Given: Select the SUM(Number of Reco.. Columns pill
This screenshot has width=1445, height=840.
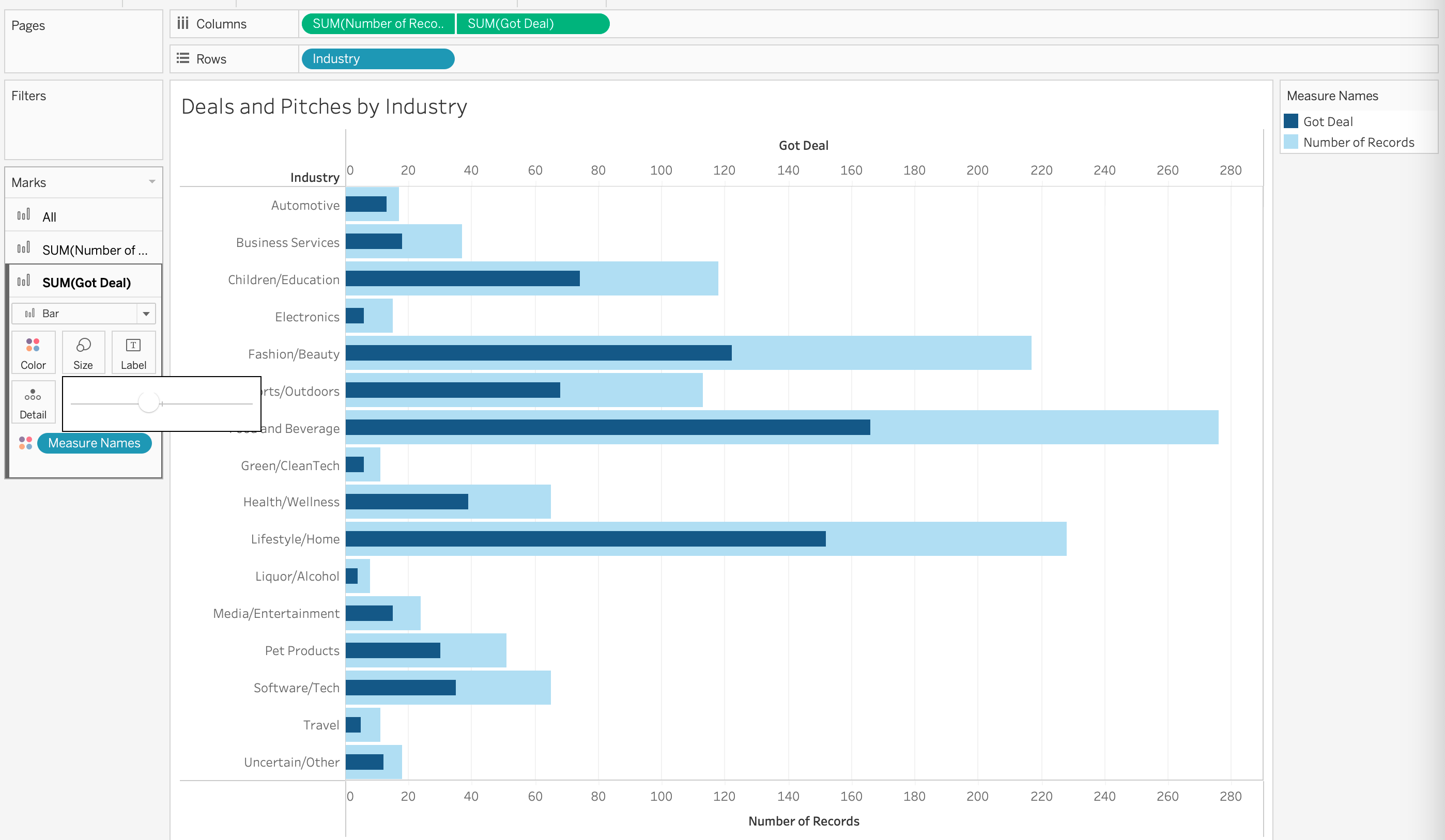Looking at the screenshot, I should click(x=378, y=24).
